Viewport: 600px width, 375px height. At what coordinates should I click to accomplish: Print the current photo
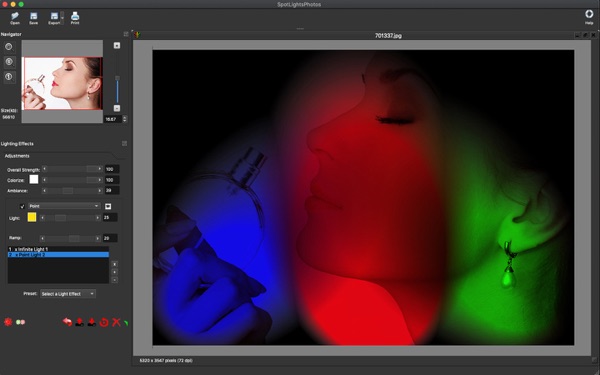pyautogui.click(x=75, y=18)
